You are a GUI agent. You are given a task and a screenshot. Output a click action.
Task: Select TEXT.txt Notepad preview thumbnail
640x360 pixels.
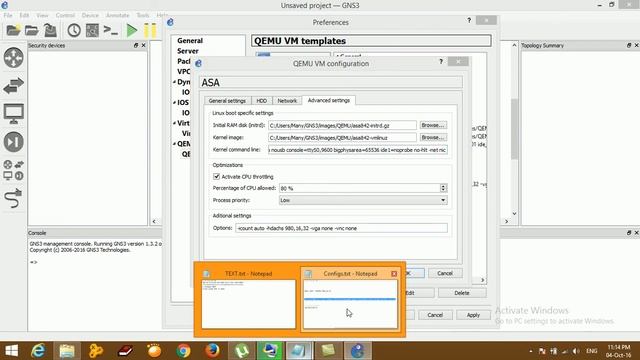point(248,304)
